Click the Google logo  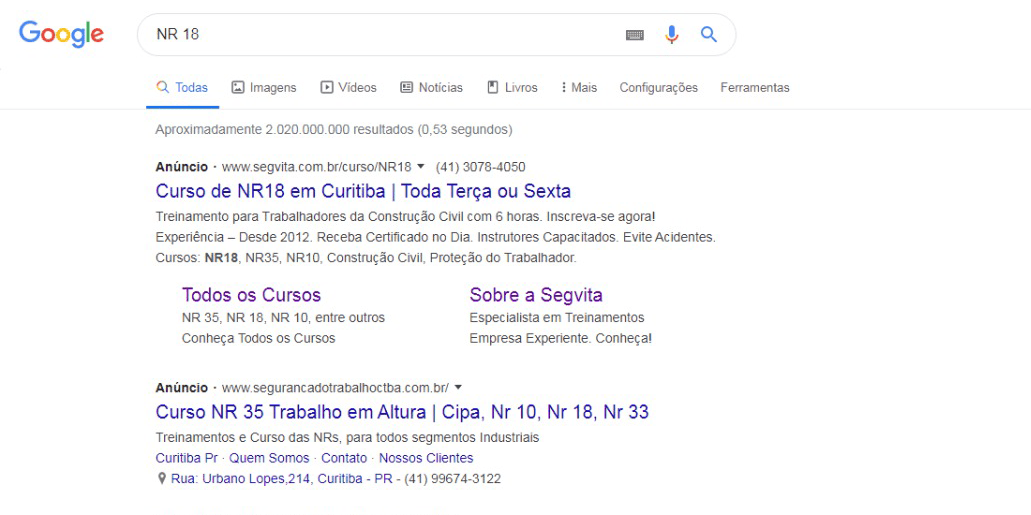pos(61,35)
